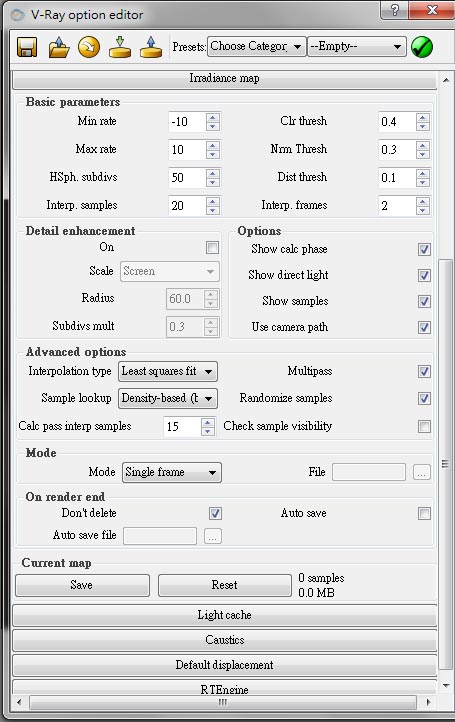Click the save options floppy disk icon
The width and height of the screenshot is (455, 722).
point(27,47)
